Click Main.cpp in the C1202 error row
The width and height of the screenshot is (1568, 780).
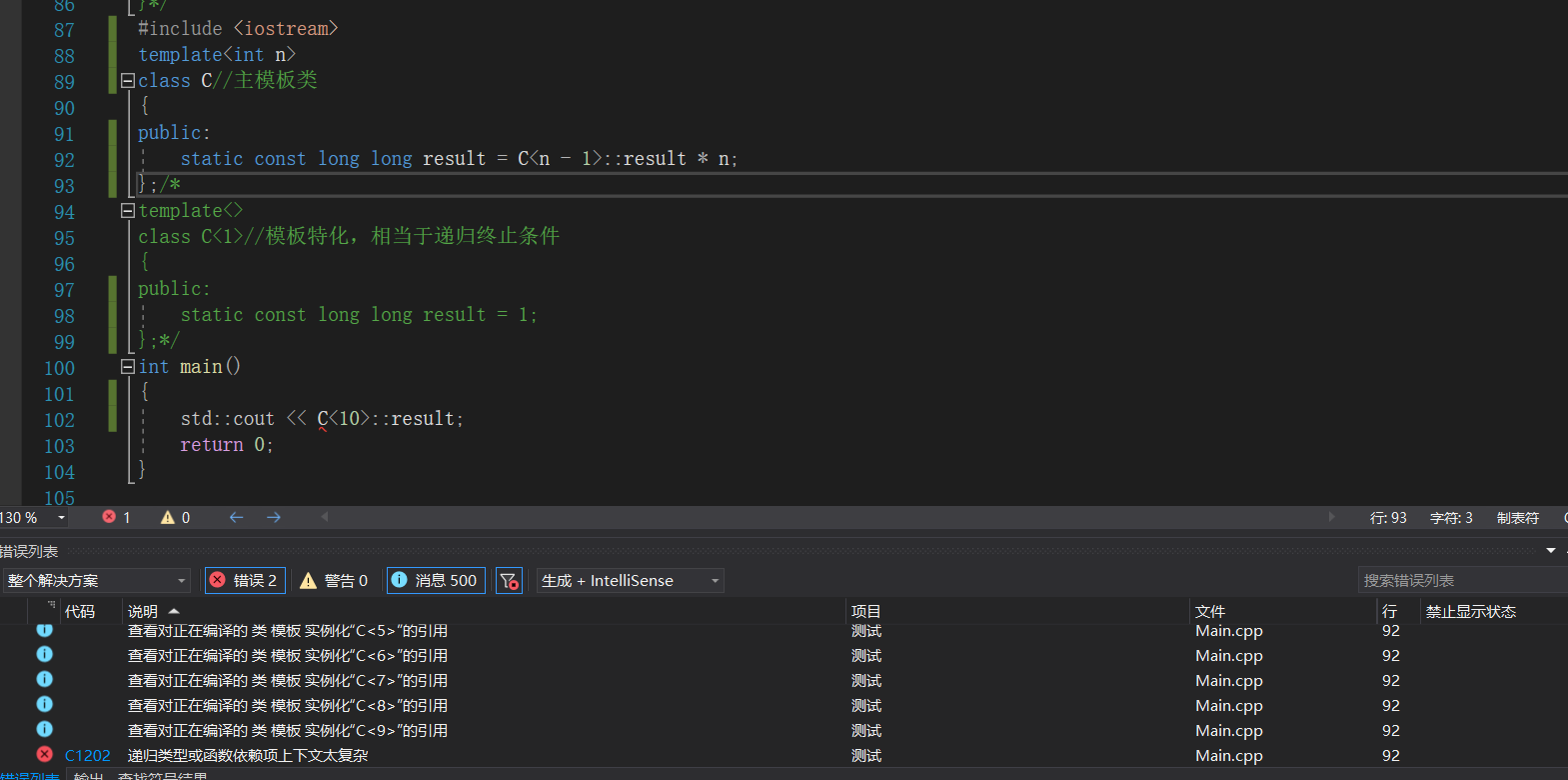(1229, 756)
